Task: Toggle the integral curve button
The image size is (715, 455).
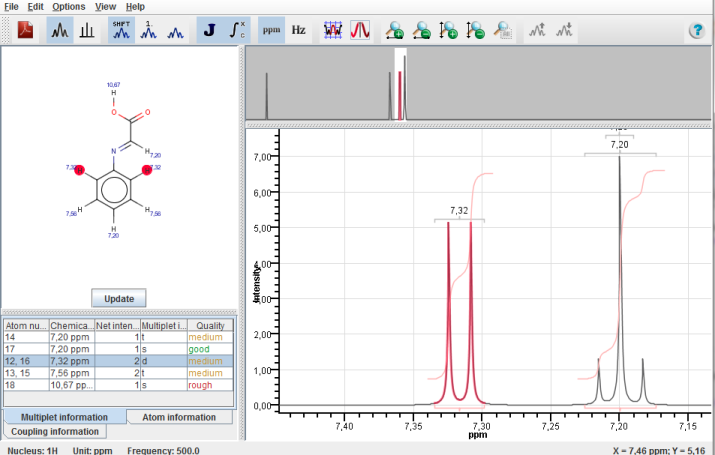Action: 237,30
